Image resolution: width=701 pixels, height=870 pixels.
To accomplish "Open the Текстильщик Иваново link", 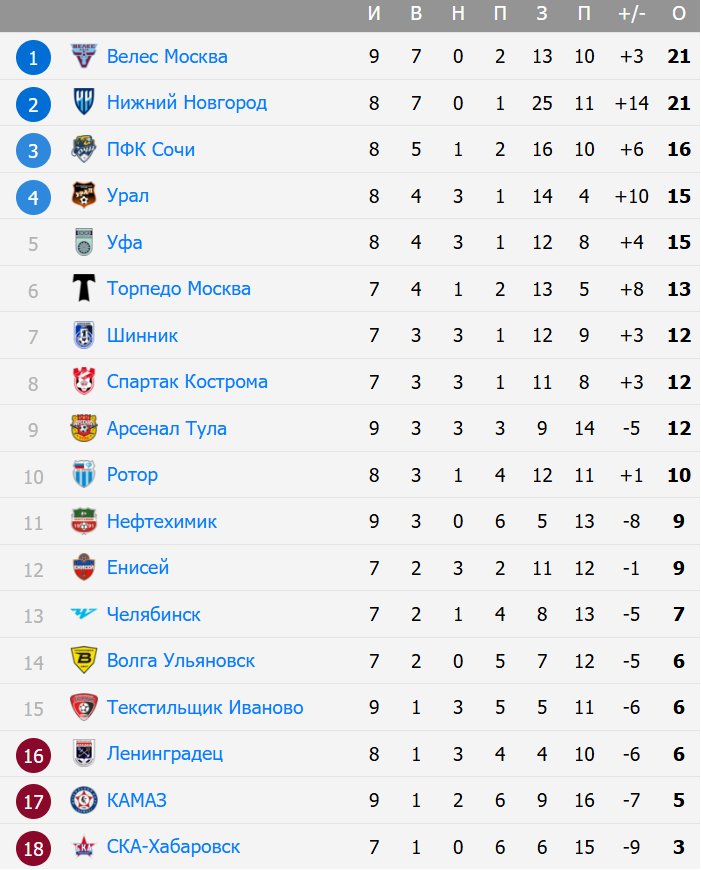I will [x=205, y=707].
